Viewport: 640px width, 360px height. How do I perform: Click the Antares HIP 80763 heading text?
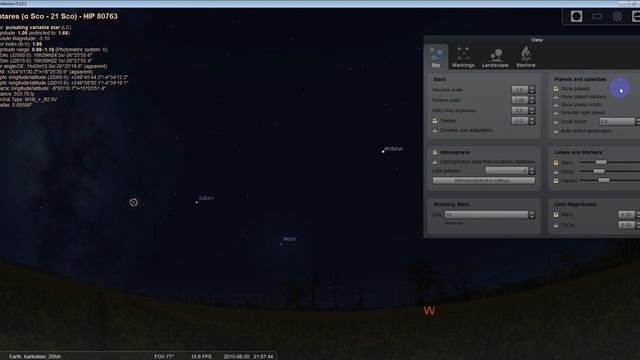(59, 16)
